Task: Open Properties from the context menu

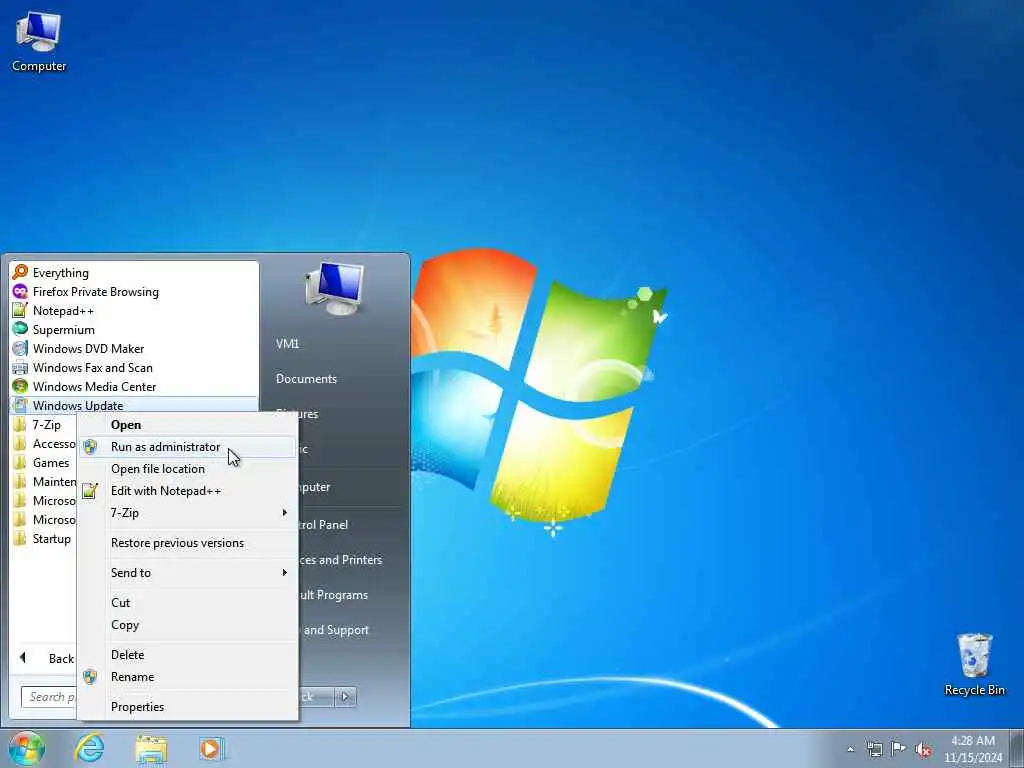Action: click(187, 707)
